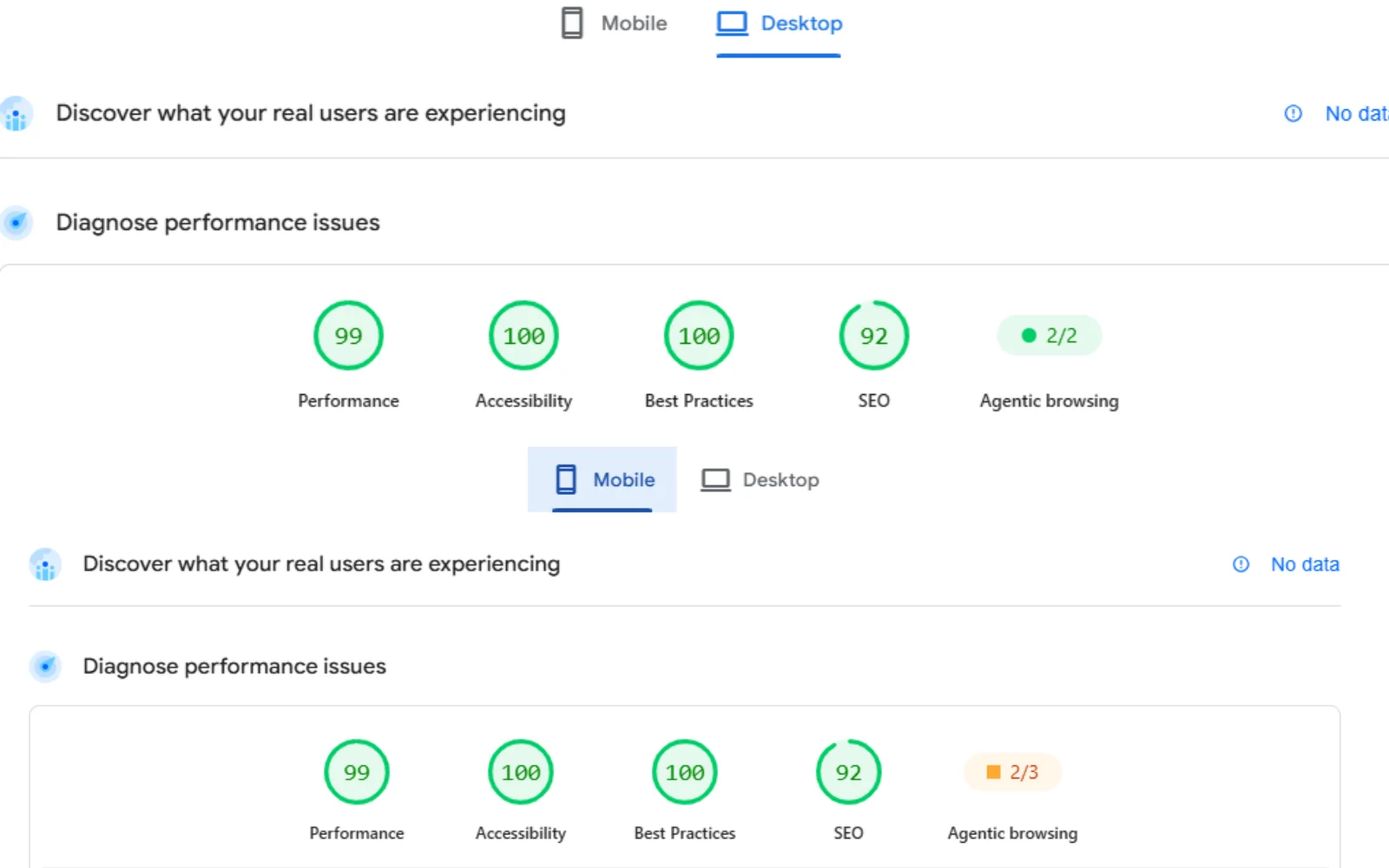Click the info icon beside the upper No data link
1389x868 pixels.
[1294, 114]
